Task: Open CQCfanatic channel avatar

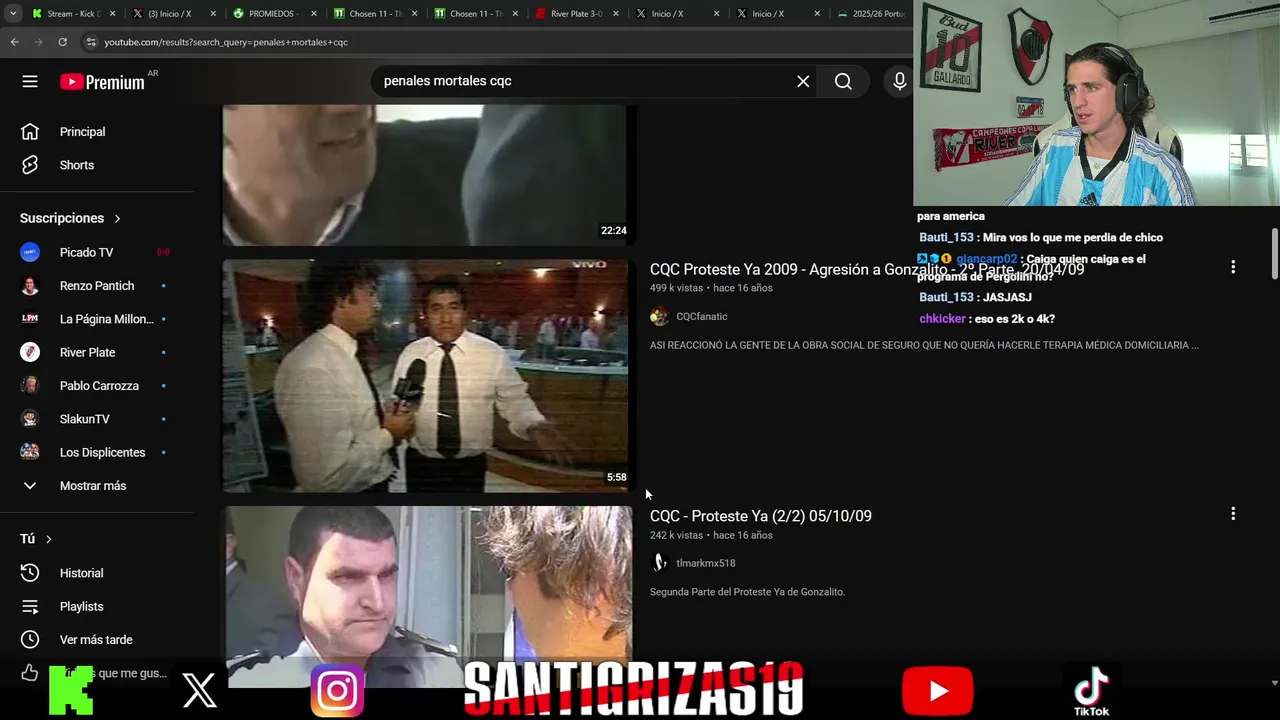Action: (659, 317)
